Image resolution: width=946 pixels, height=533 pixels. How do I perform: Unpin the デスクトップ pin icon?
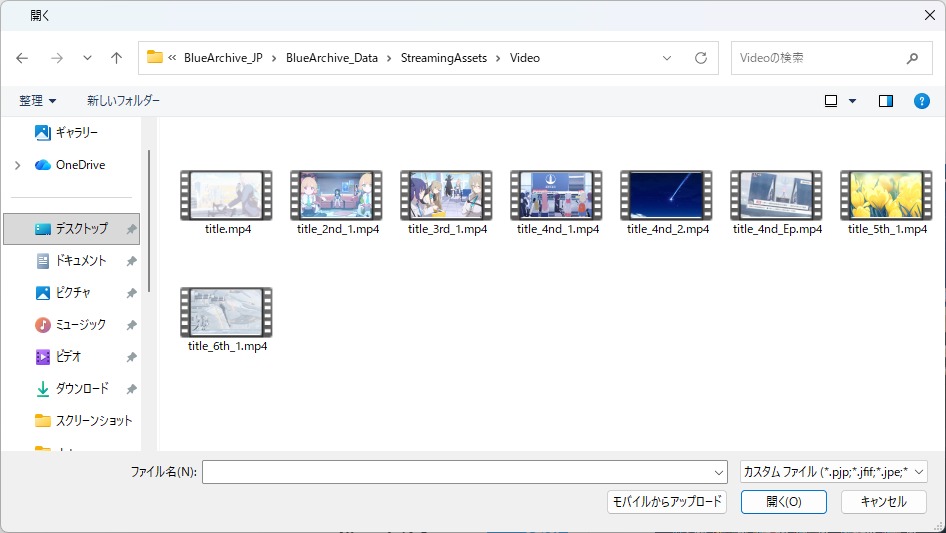pos(131,229)
